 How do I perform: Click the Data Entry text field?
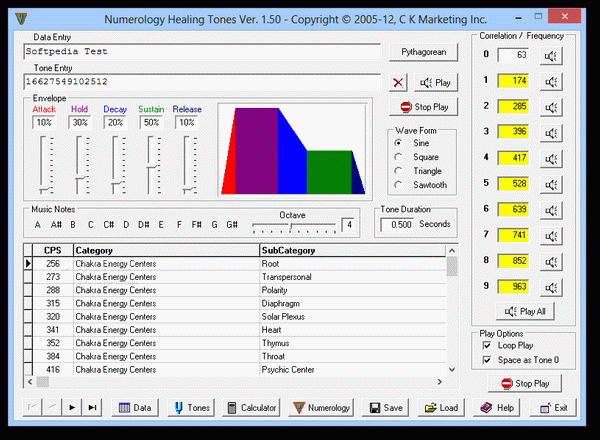tap(202, 52)
